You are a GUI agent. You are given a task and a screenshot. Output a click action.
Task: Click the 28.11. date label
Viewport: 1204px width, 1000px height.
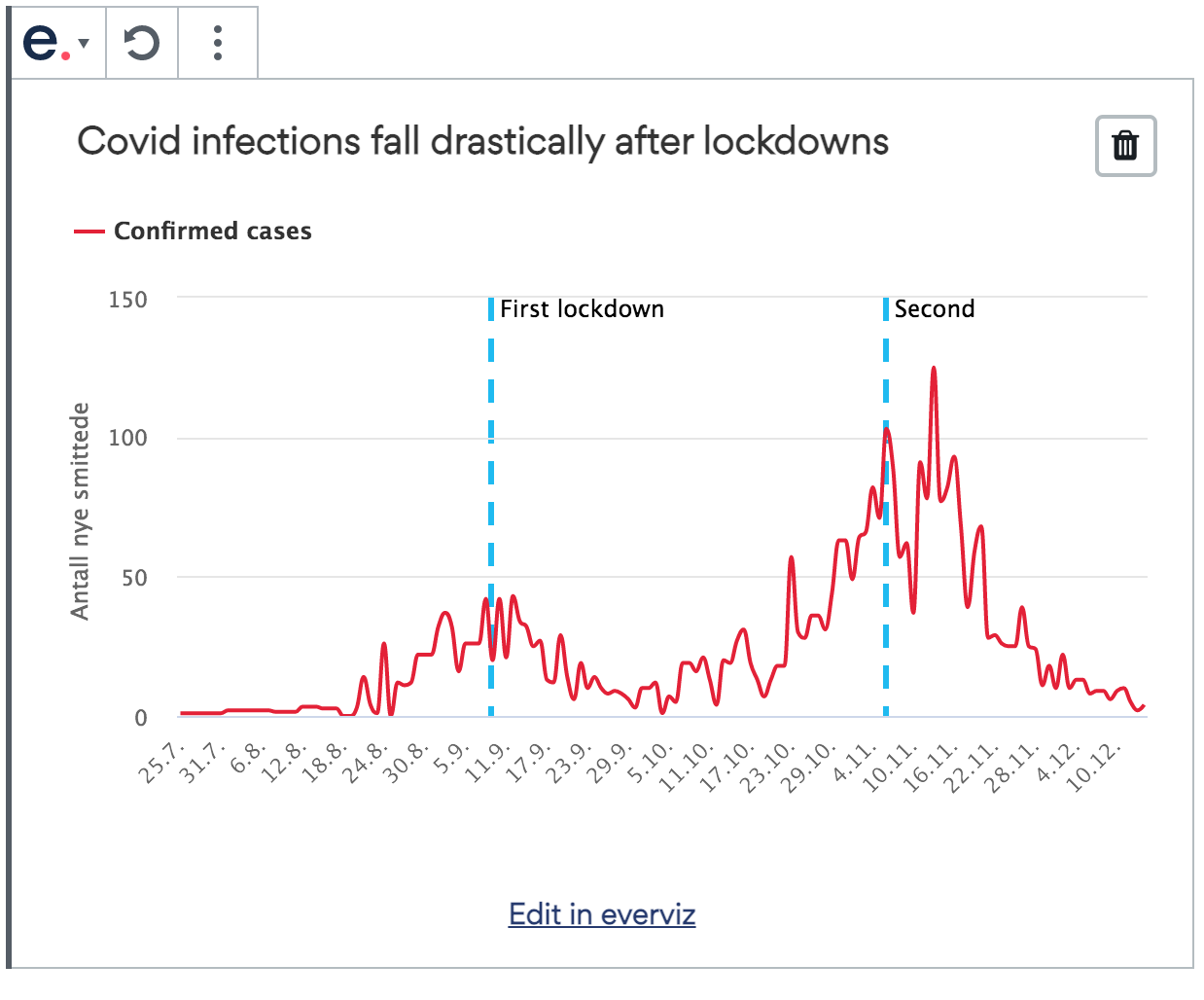coord(1014,768)
